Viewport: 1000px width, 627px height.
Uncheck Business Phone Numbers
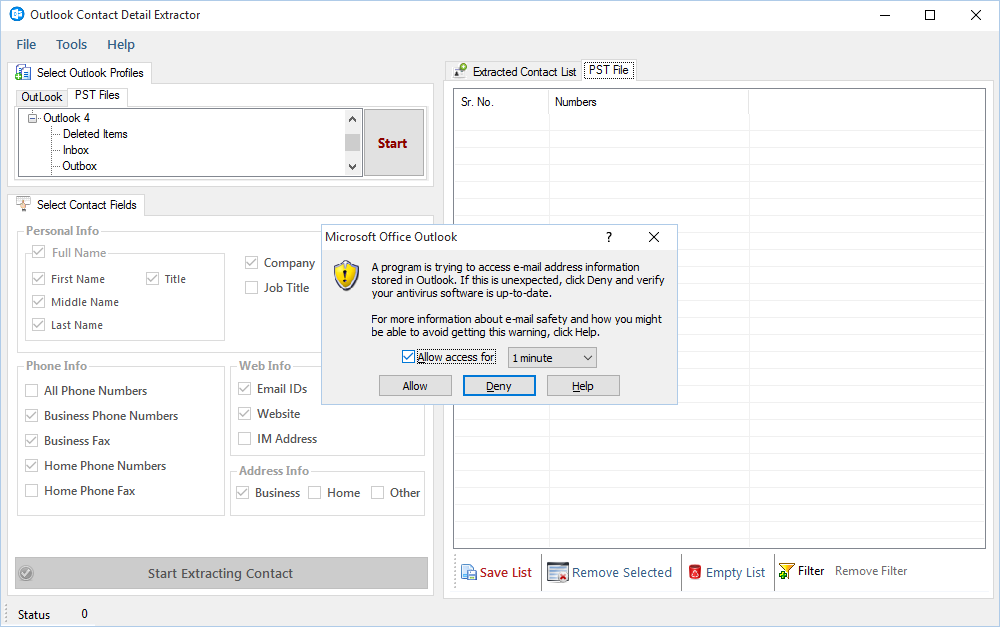[31, 415]
